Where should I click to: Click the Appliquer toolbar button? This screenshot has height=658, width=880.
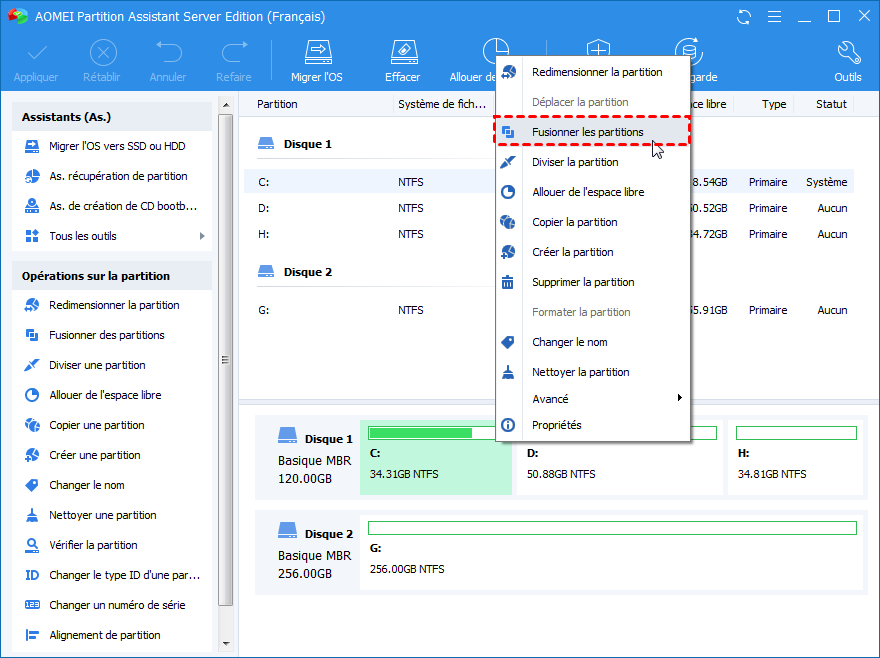tap(36, 62)
